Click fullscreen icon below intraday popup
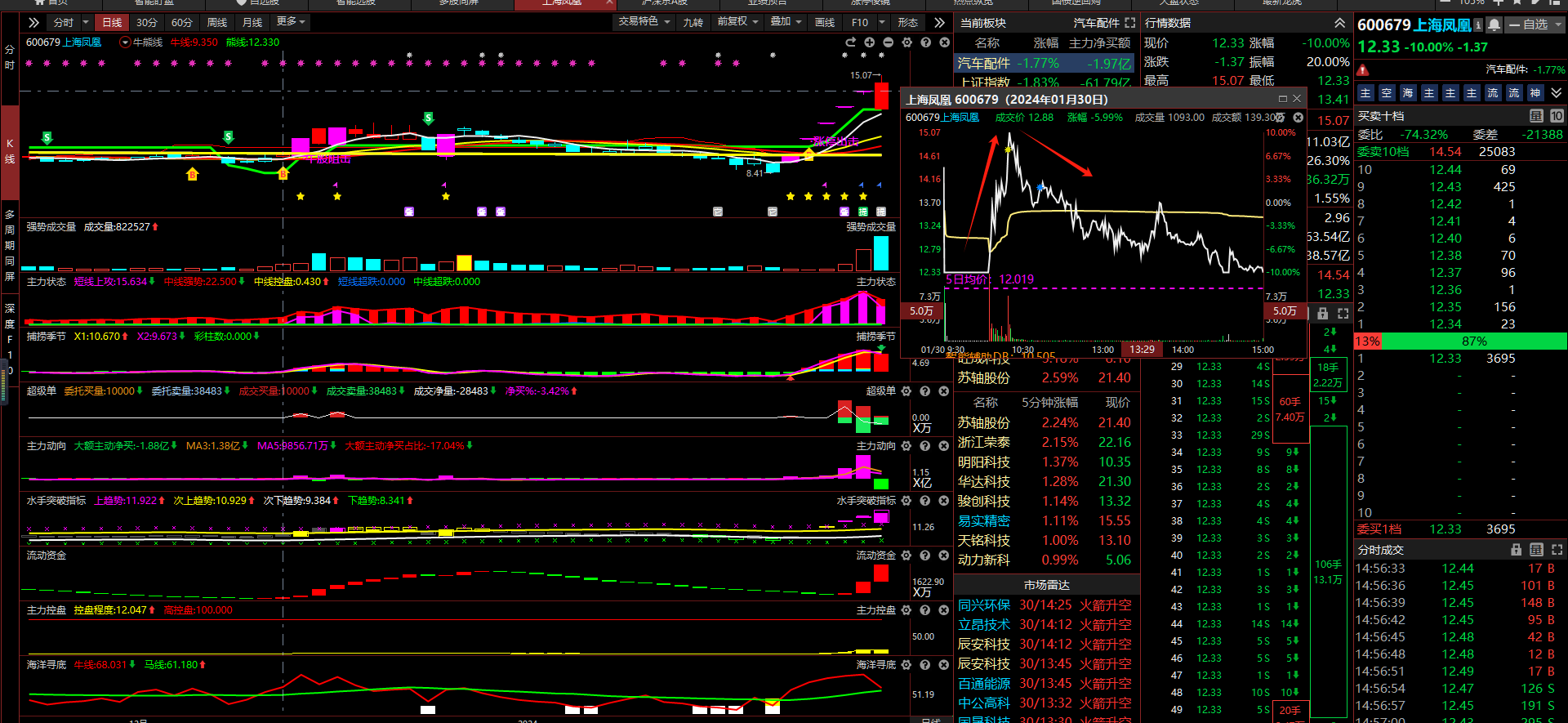The width and height of the screenshot is (1568, 723). tap(1343, 314)
